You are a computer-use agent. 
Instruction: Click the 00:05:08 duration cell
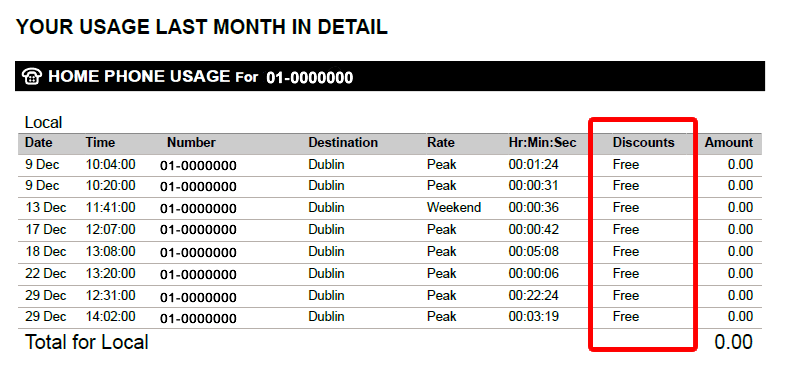coord(533,252)
